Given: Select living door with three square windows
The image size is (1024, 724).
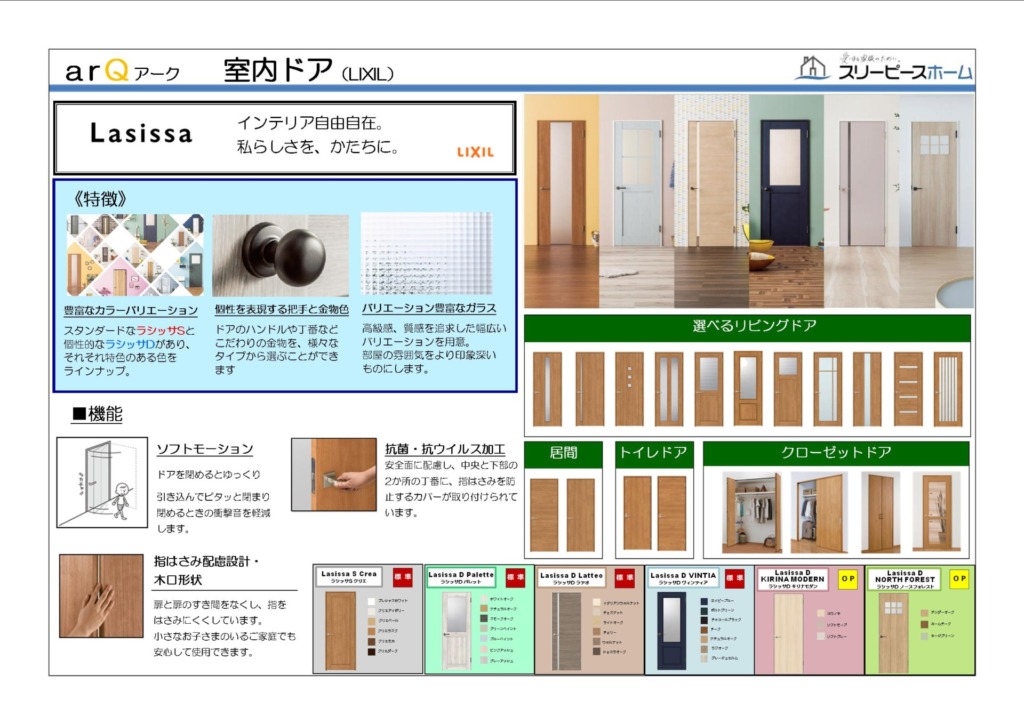Looking at the screenshot, I should (x=630, y=388).
